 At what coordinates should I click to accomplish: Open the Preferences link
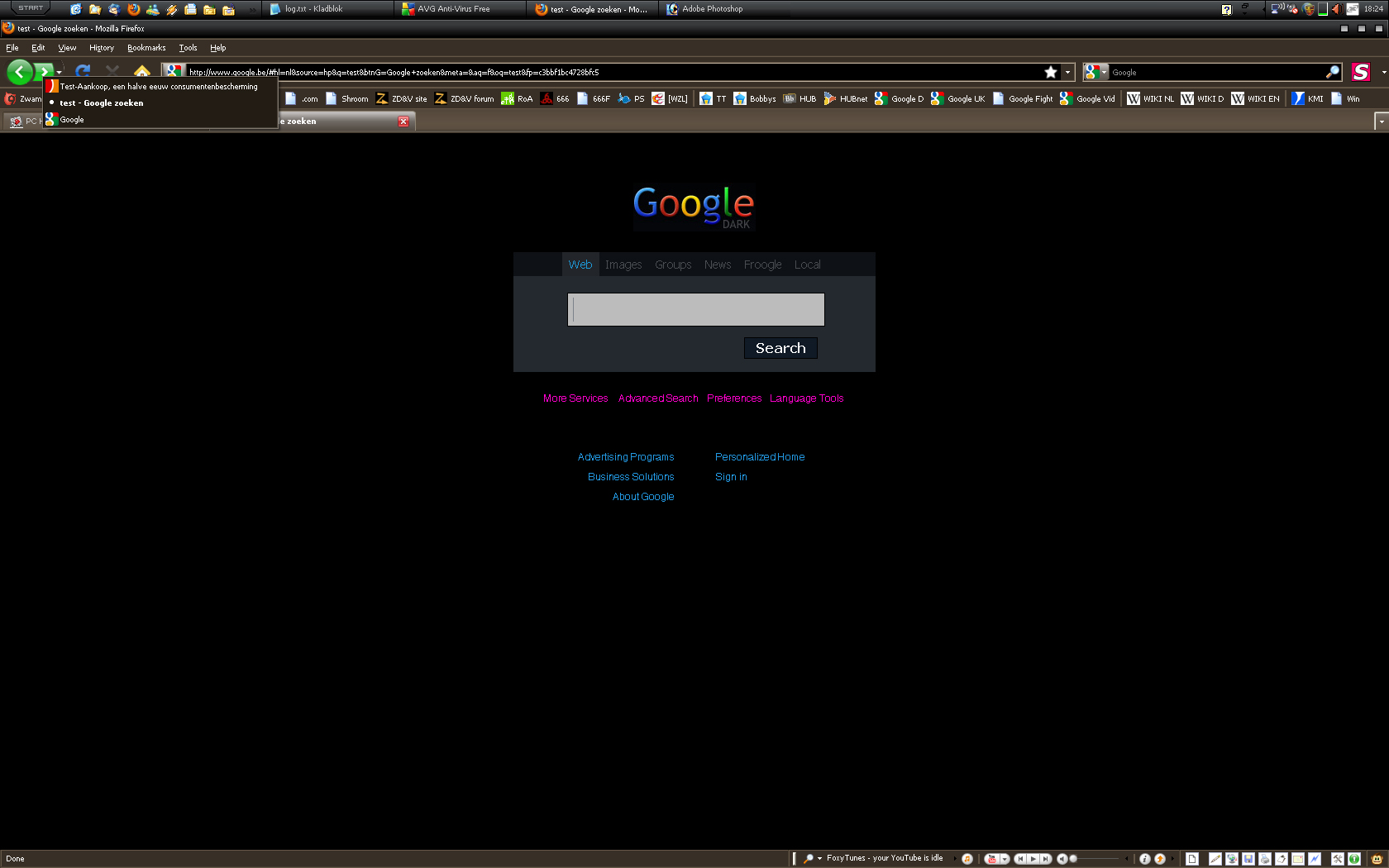click(734, 398)
